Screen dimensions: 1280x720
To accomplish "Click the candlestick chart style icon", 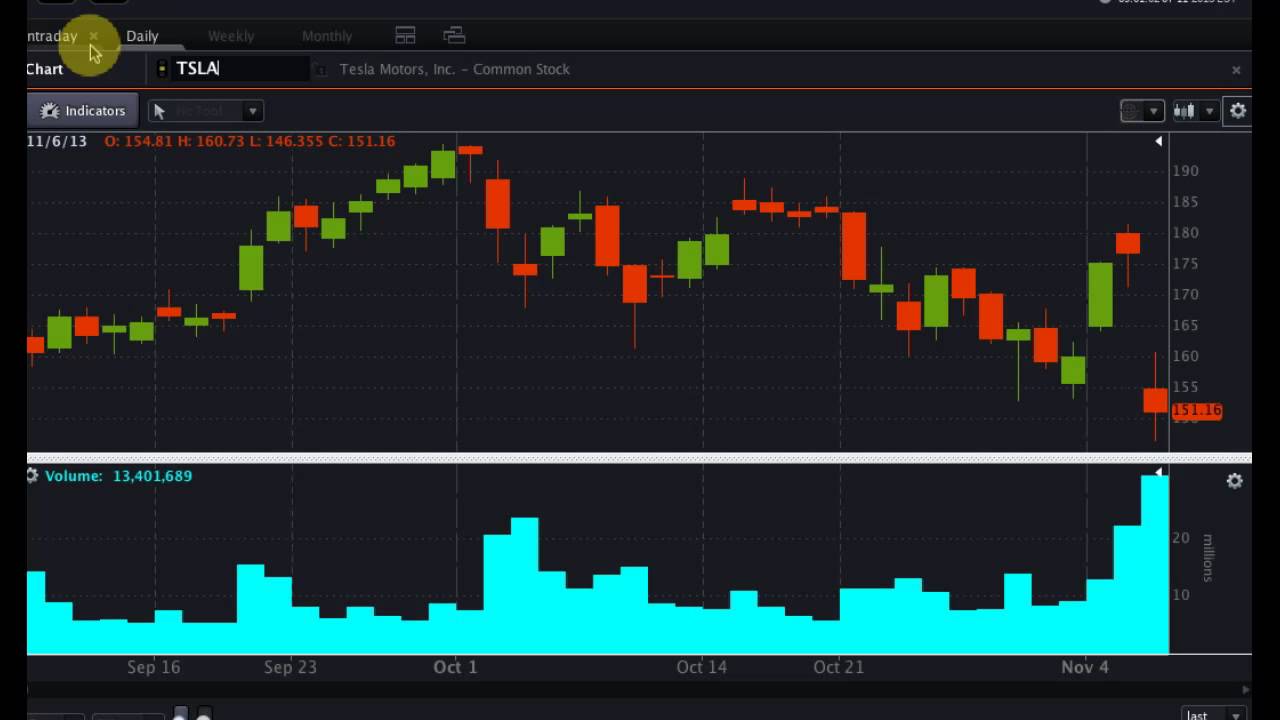I will pyautogui.click(x=1184, y=111).
